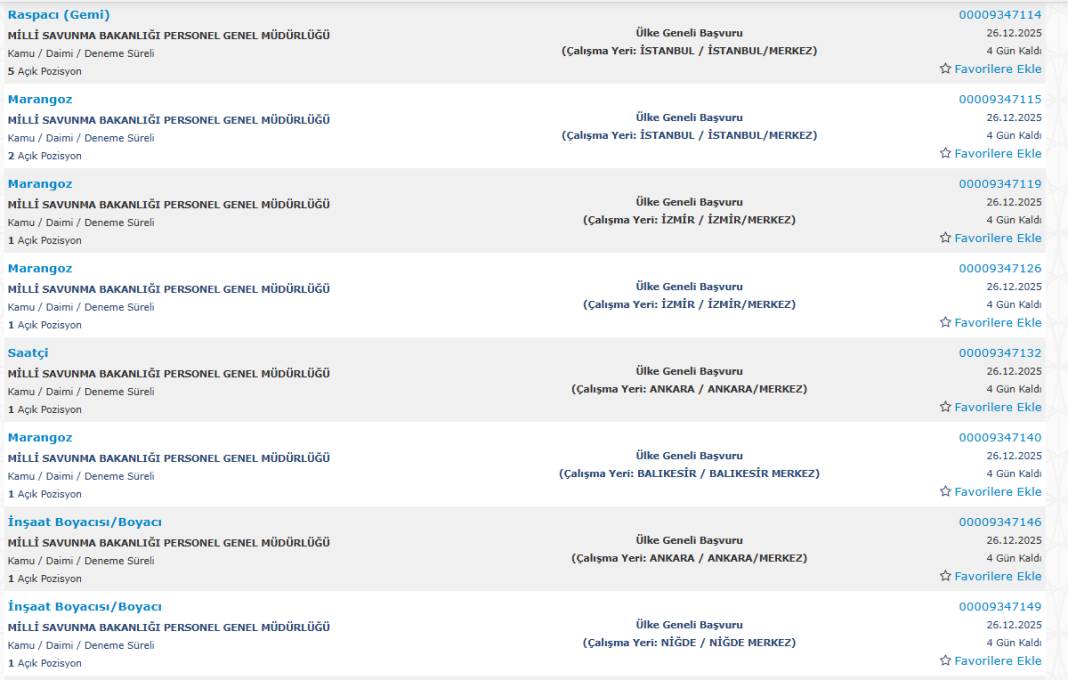Open listing number 00009347149
Image resolution: width=1068 pixels, height=680 pixels.
(1000, 606)
